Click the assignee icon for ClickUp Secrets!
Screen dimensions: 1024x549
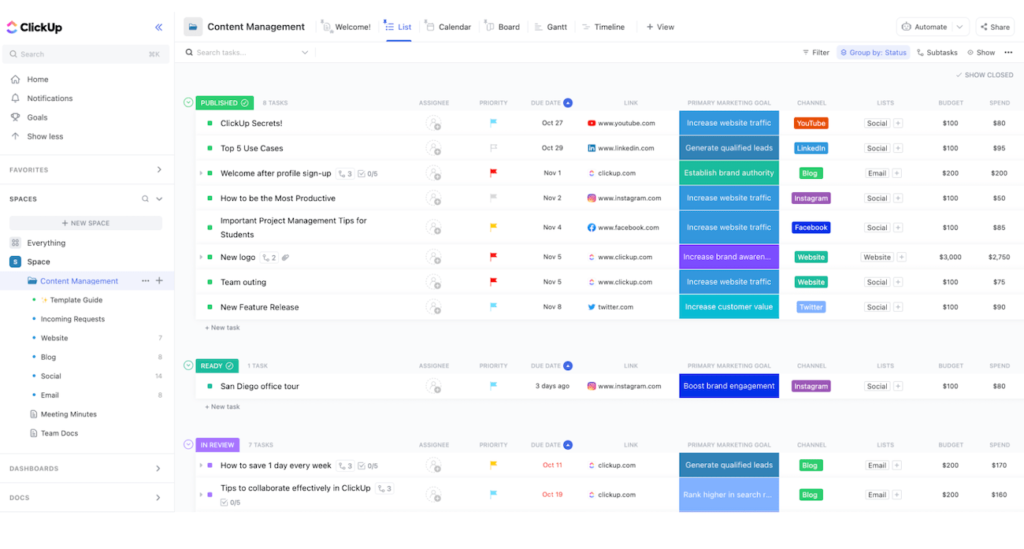(x=433, y=123)
